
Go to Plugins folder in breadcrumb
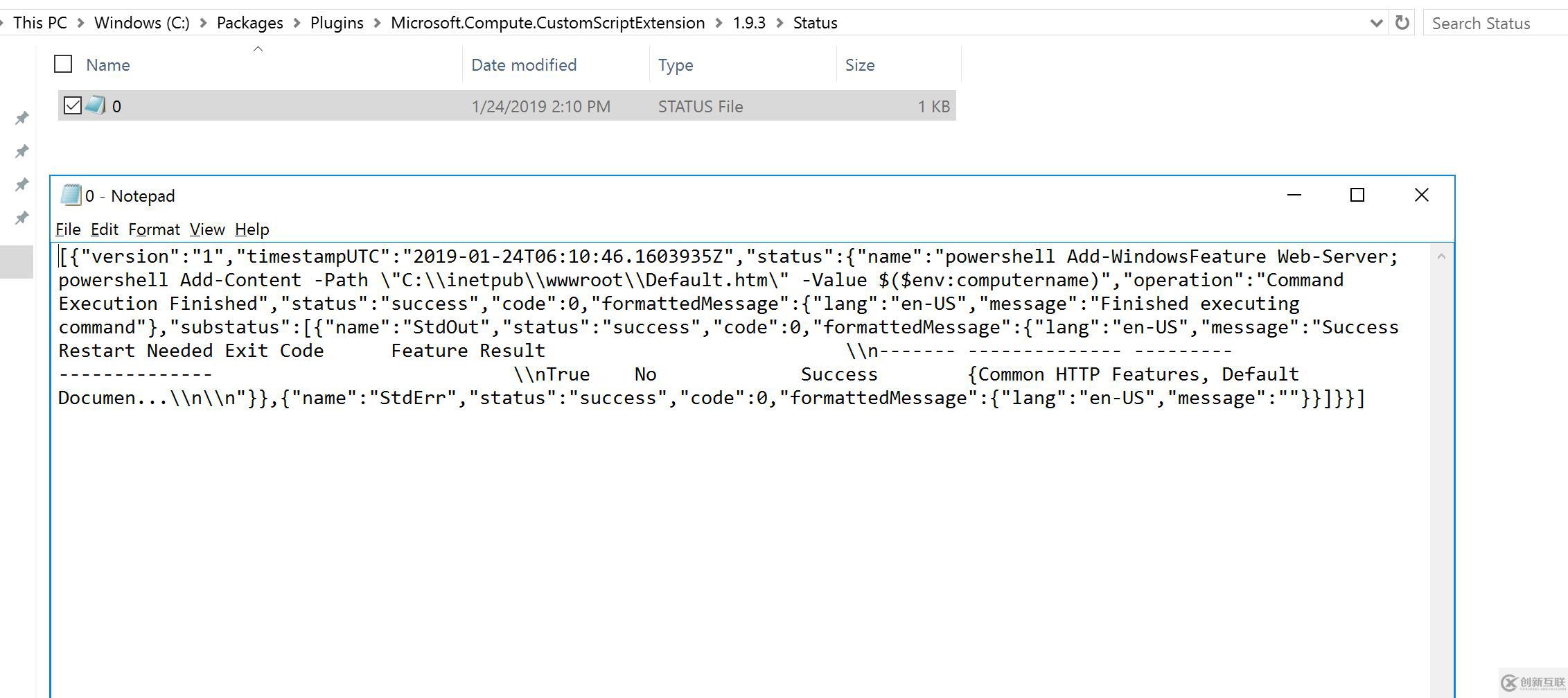point(337,23)
